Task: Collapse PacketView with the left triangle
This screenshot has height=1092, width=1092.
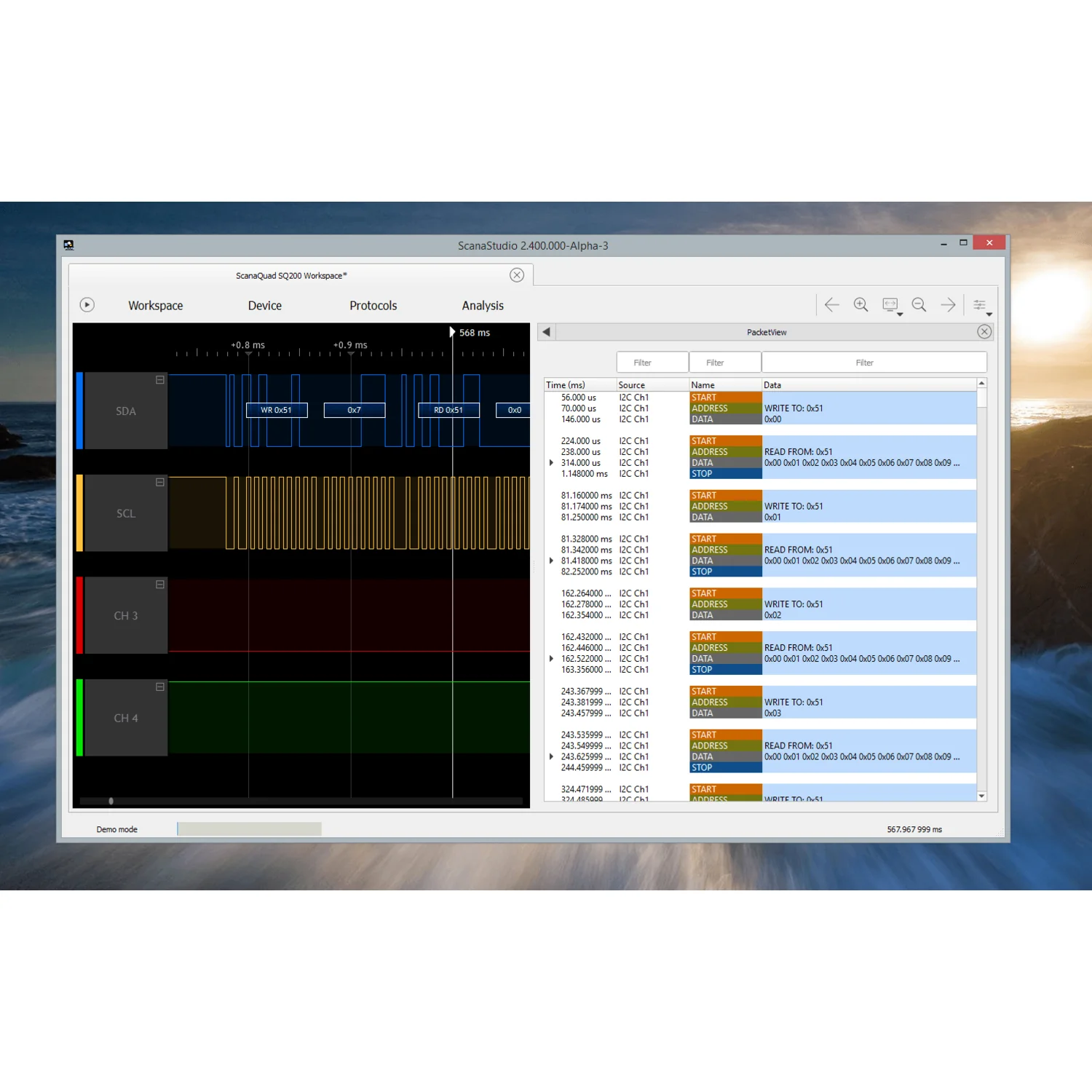Action: pos(546,332)
